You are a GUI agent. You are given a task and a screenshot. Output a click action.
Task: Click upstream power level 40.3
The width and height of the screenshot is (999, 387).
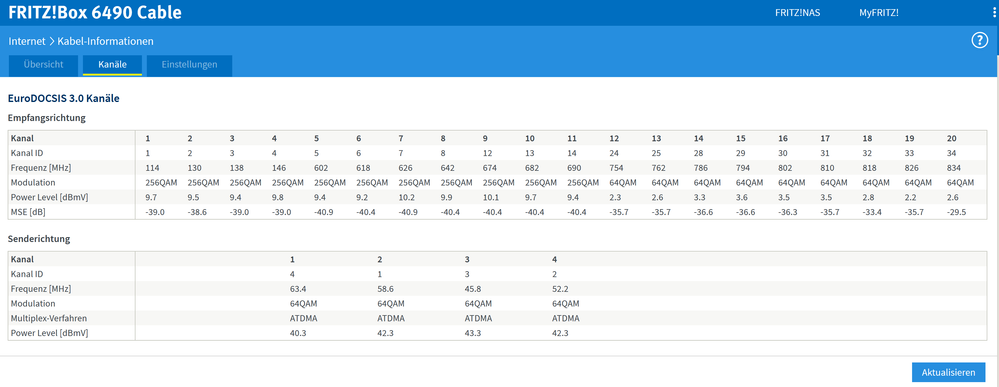pos(298,333)
